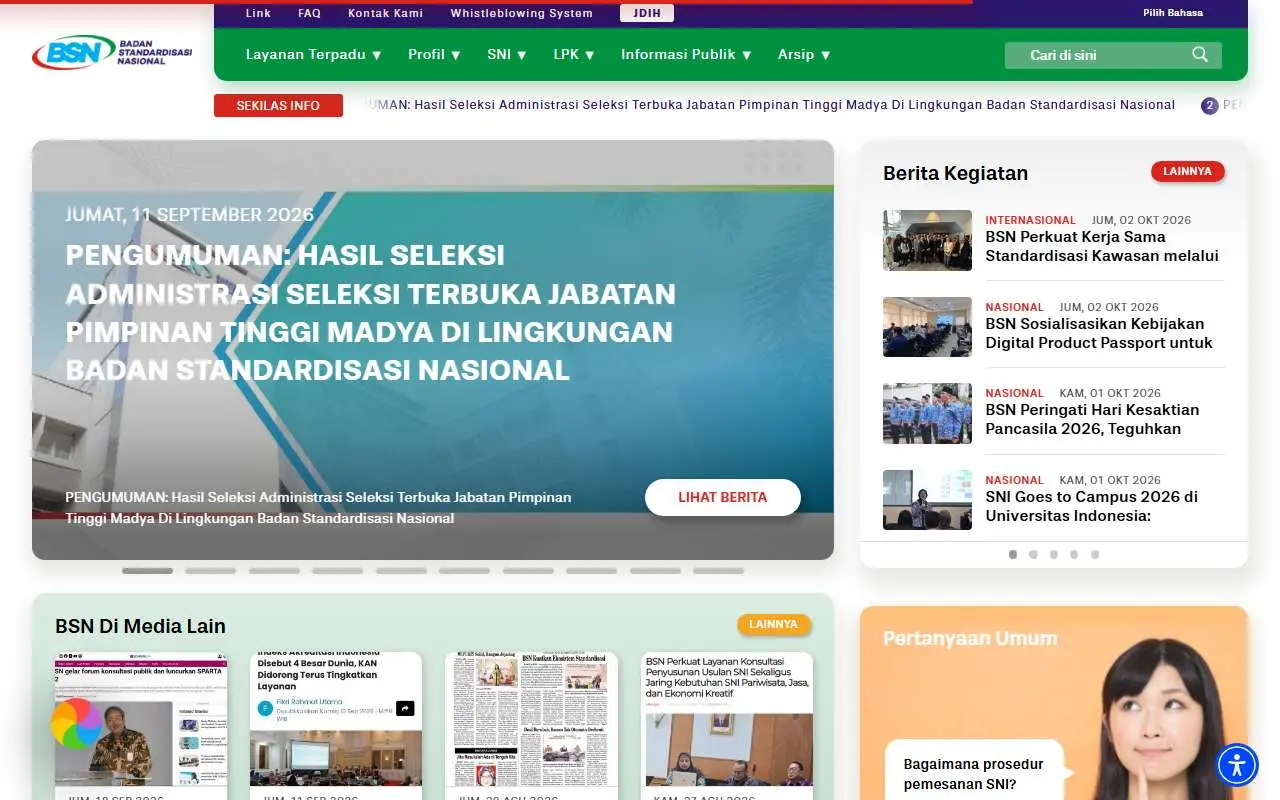This screenshot has width=1280, height=800.
Task: Click the colorful circular floating widget icon
Action: 76,723
